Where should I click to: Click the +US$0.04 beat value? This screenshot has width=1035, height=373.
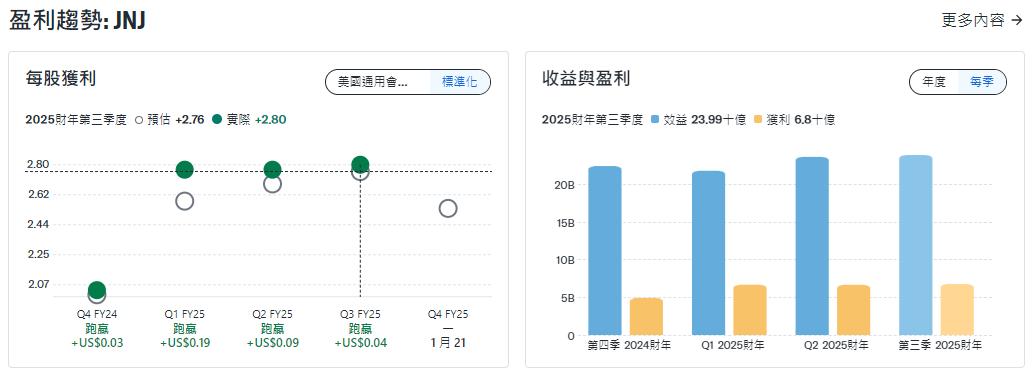(x=360, y=343)
